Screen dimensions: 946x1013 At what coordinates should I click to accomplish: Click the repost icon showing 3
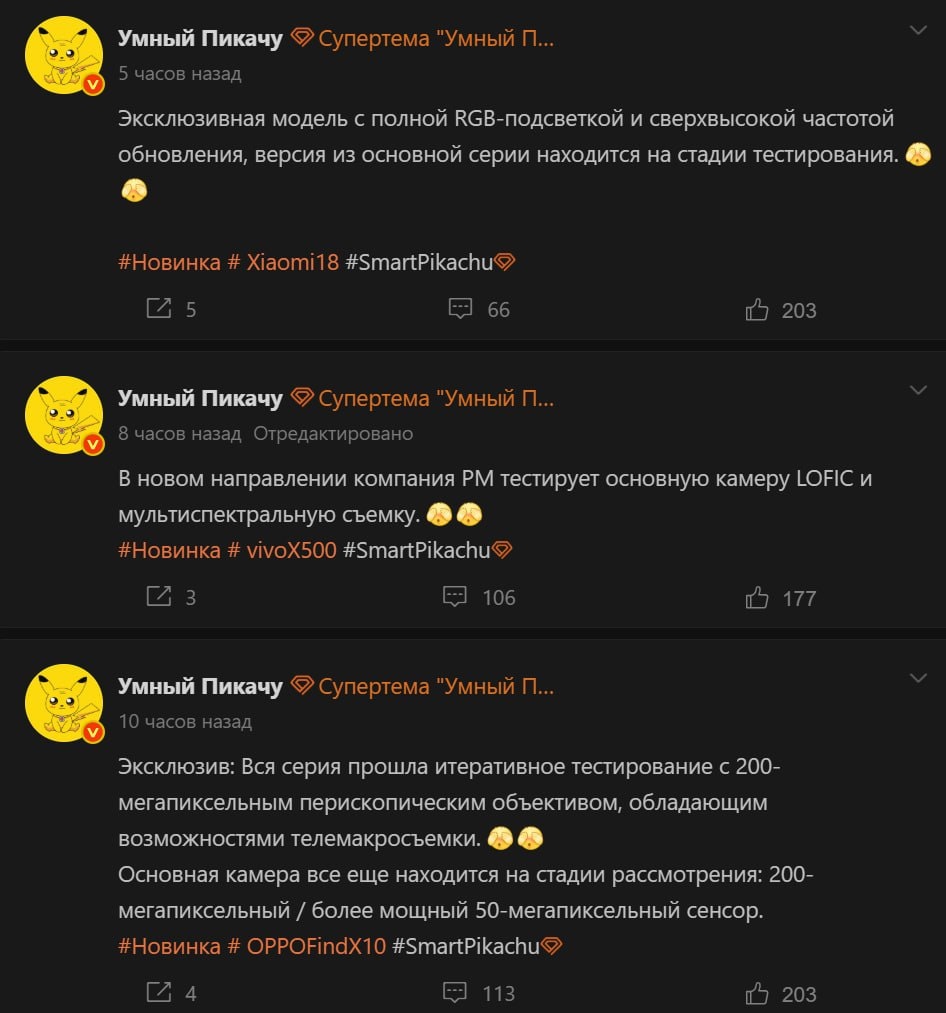point(158,597)
